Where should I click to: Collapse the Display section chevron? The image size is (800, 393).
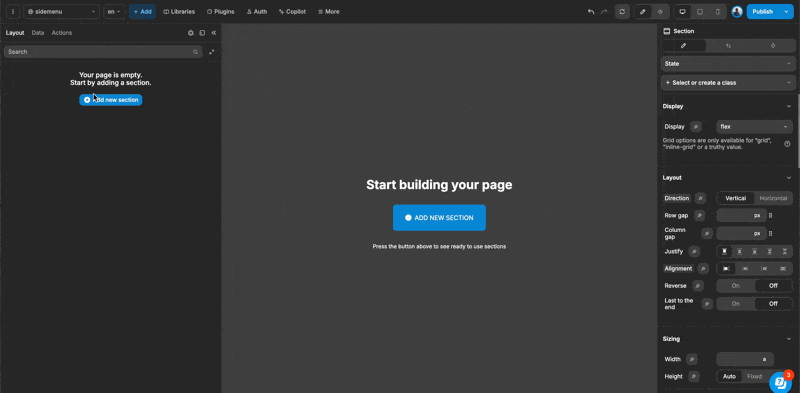tap(789, 106)
